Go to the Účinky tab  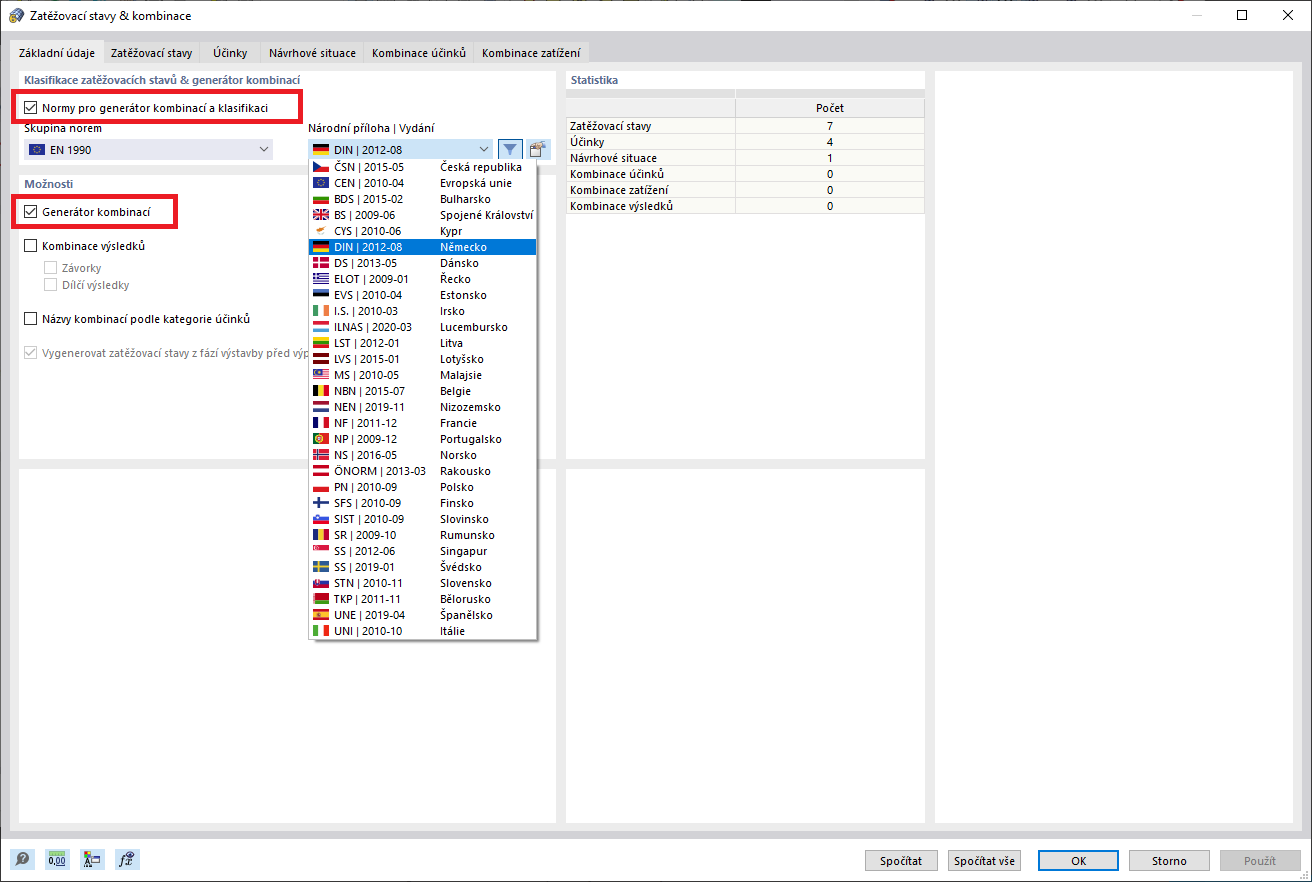230,53
